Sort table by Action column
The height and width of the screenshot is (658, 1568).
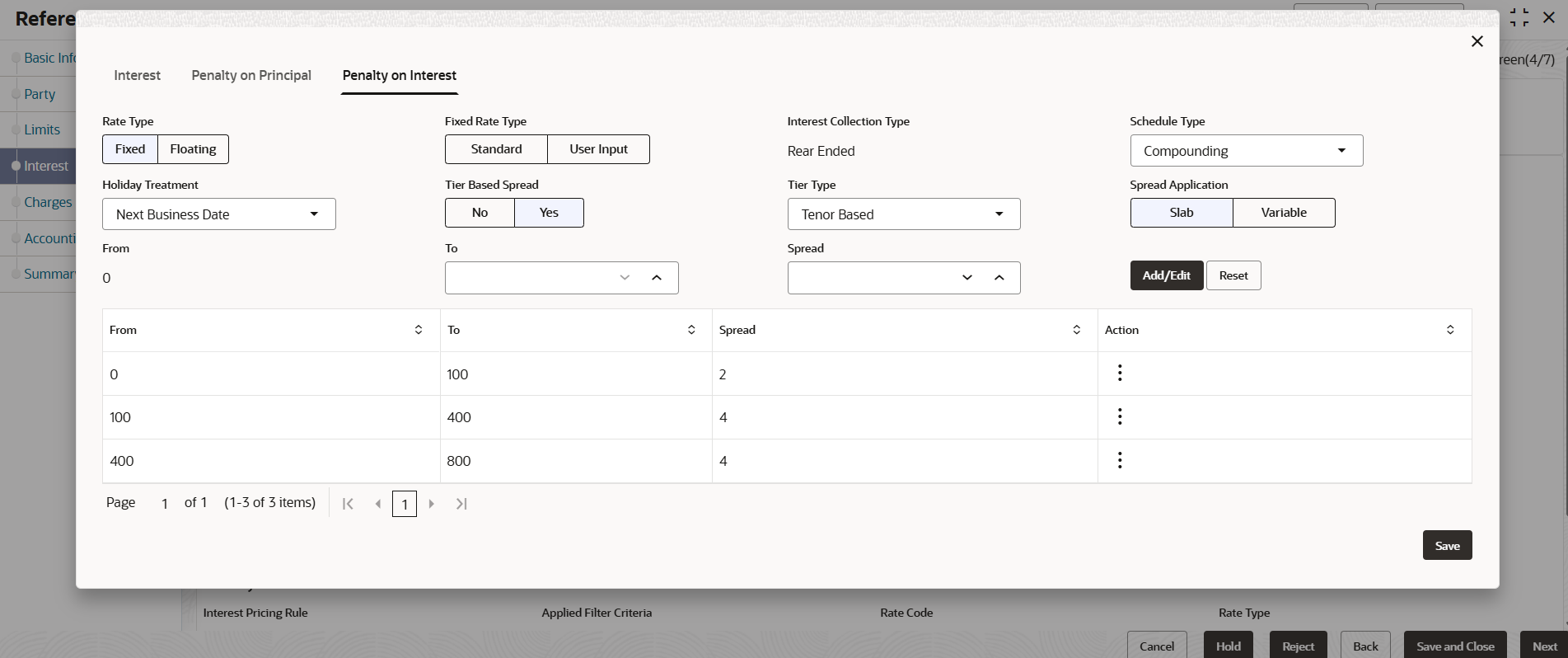(1450, 330)
